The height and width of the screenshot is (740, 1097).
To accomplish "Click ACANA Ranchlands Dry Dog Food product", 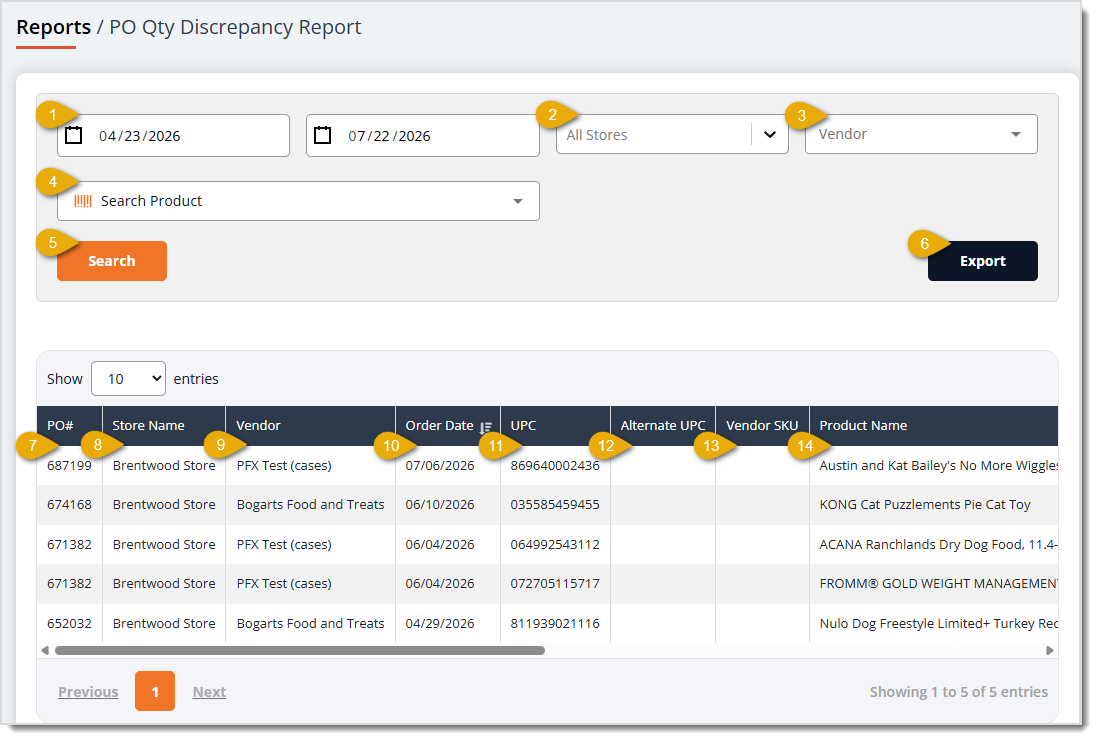I will [938, 545].
